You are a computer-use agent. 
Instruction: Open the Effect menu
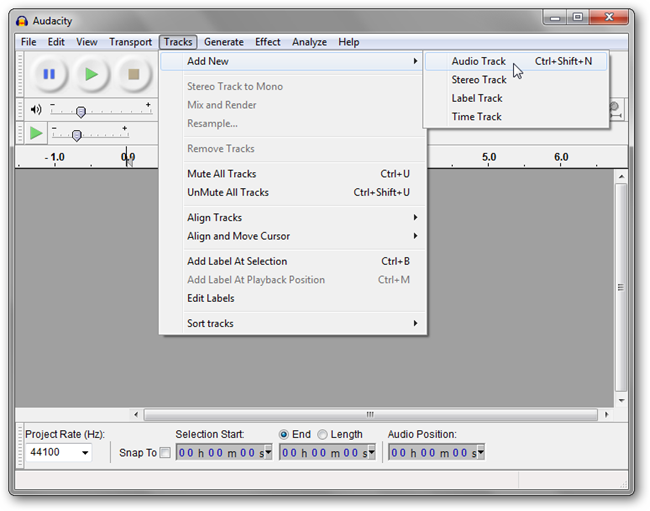coord(267,42)
